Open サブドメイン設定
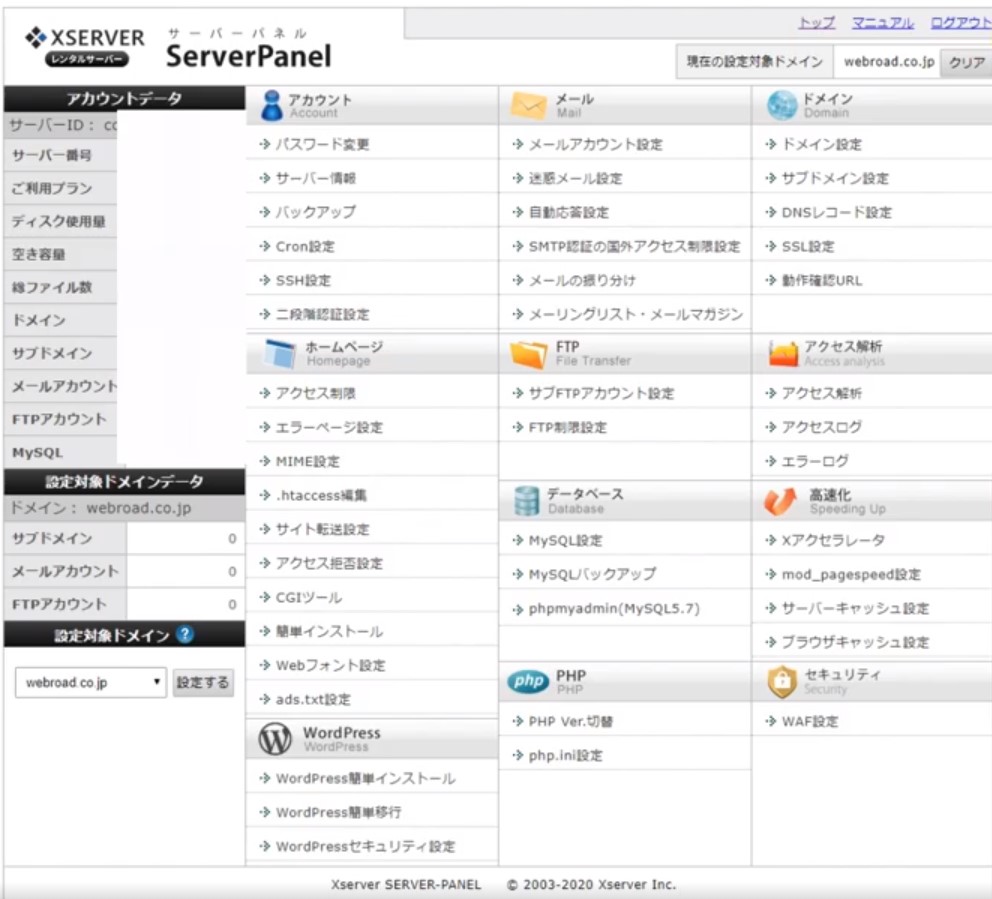Image resolution: width=992 pixels, height=899 pixels. [x=835, y=178]
